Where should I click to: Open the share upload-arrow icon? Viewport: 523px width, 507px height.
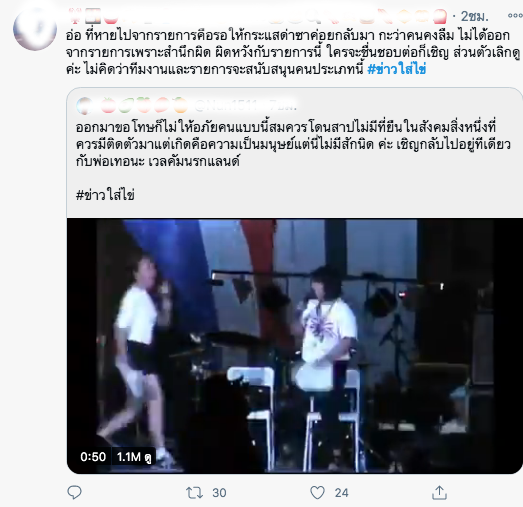pyautogui.click(x=439, y=493)
